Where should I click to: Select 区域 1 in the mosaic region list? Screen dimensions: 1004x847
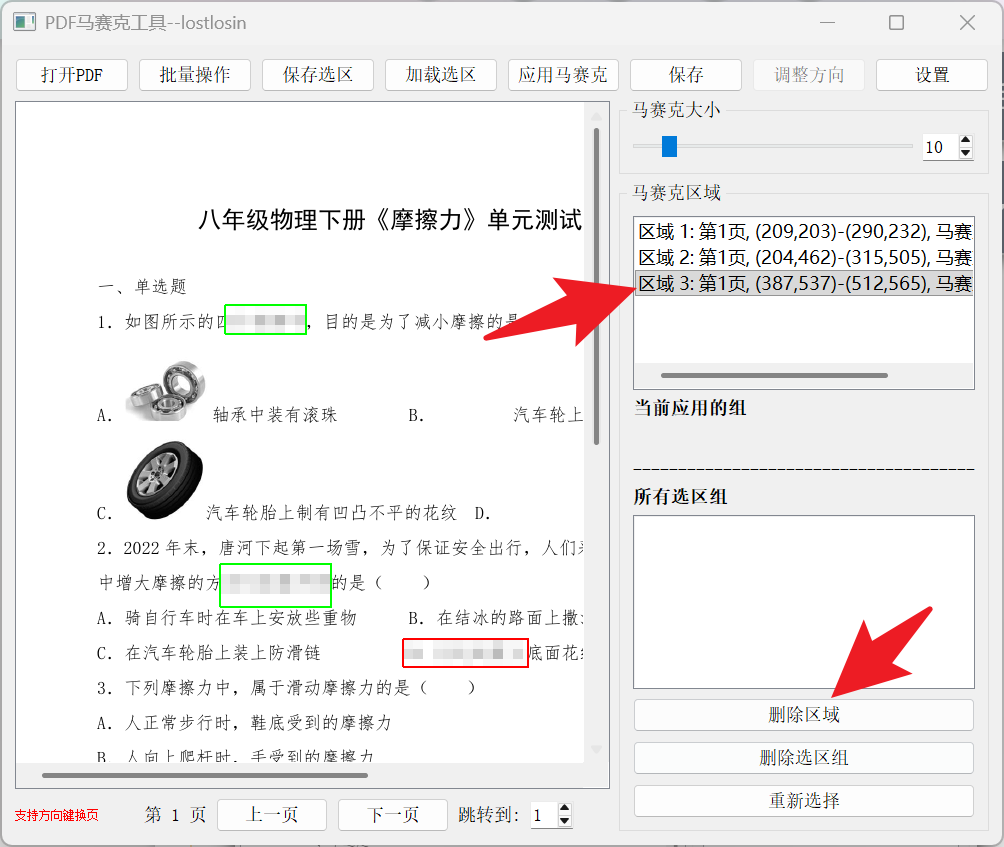[800, 230]
